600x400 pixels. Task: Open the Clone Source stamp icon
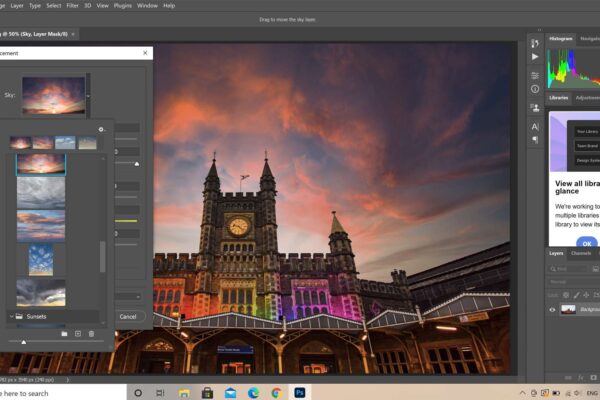pos(535,108)
